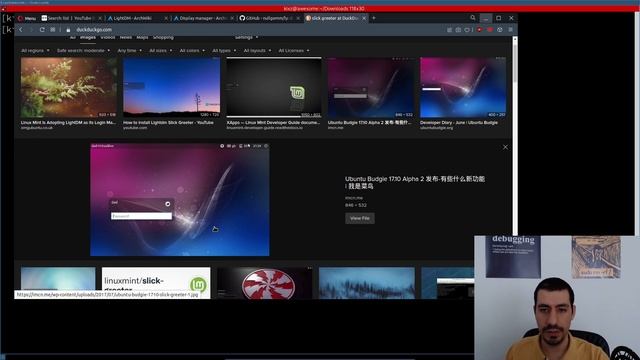The image size is (640, 360).
Task: Expand the Safe search: moderate dropdown
Action: [x=83, y=51]
